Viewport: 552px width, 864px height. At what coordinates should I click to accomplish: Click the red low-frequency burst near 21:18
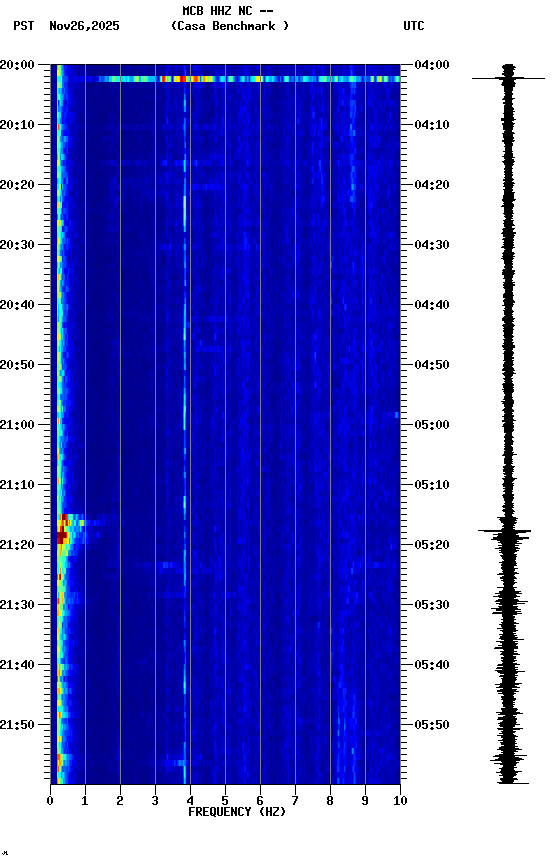click(x=63, y=532)
